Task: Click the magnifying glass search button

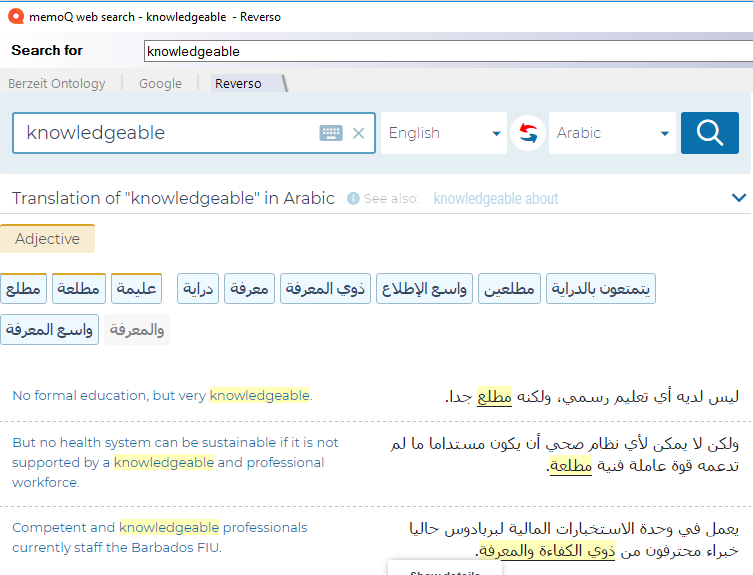Action: point(709,133)
